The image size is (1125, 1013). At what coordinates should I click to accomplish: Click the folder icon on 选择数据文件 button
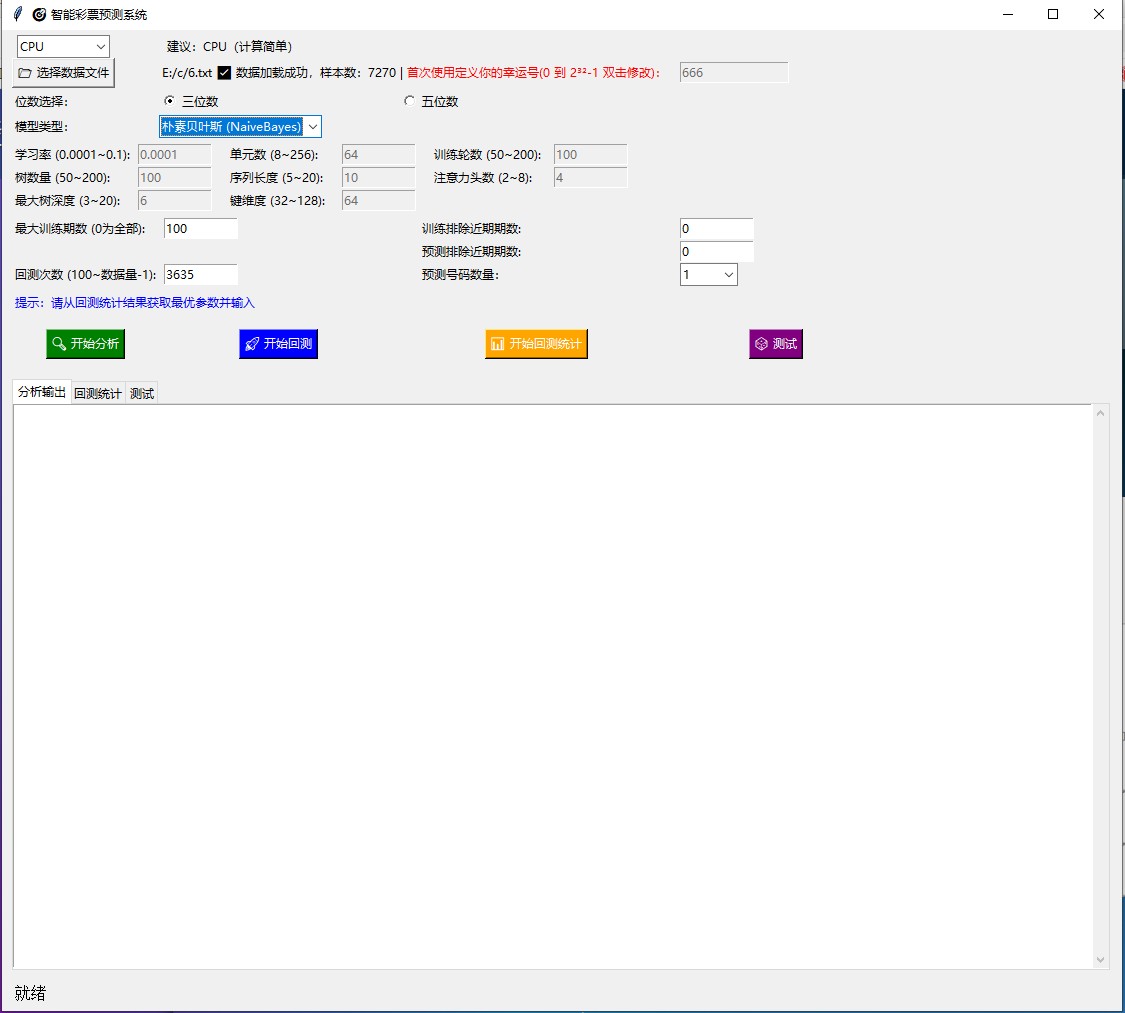tap(25, 73)
